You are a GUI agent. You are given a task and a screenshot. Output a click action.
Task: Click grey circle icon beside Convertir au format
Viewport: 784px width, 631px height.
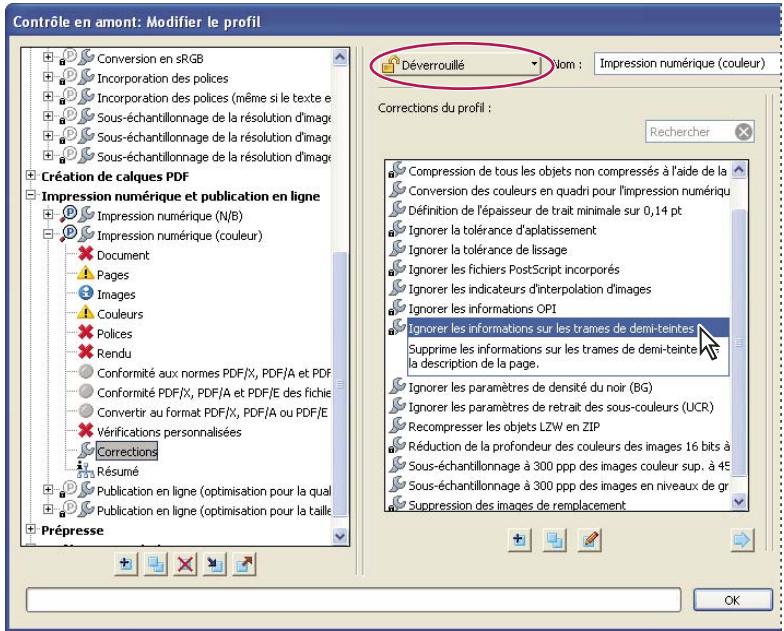(x=86, y=411)
